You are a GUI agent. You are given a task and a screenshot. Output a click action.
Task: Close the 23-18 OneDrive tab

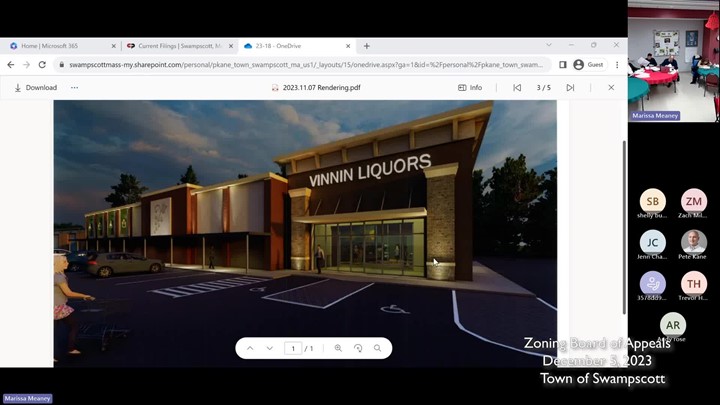point(348,46)
